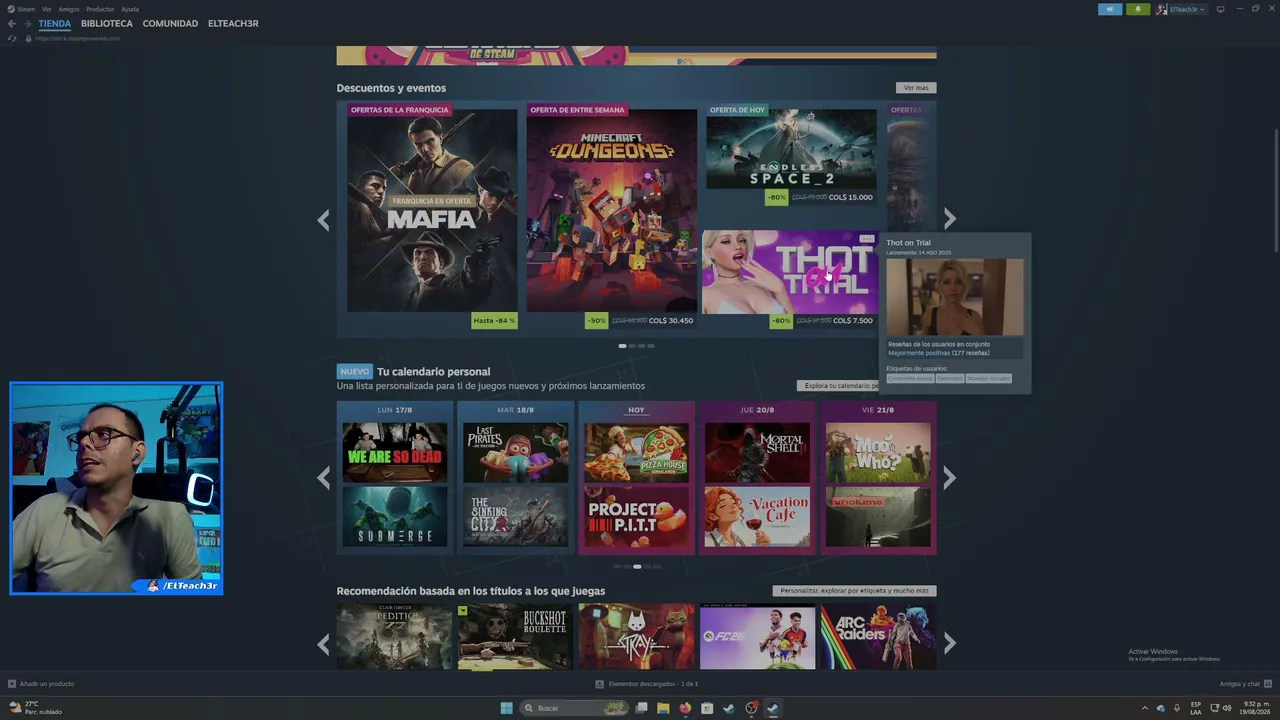Open the Clair Obscur Expedition recommendation
This screenshot has height=720, width=1280.
(394, 636)
